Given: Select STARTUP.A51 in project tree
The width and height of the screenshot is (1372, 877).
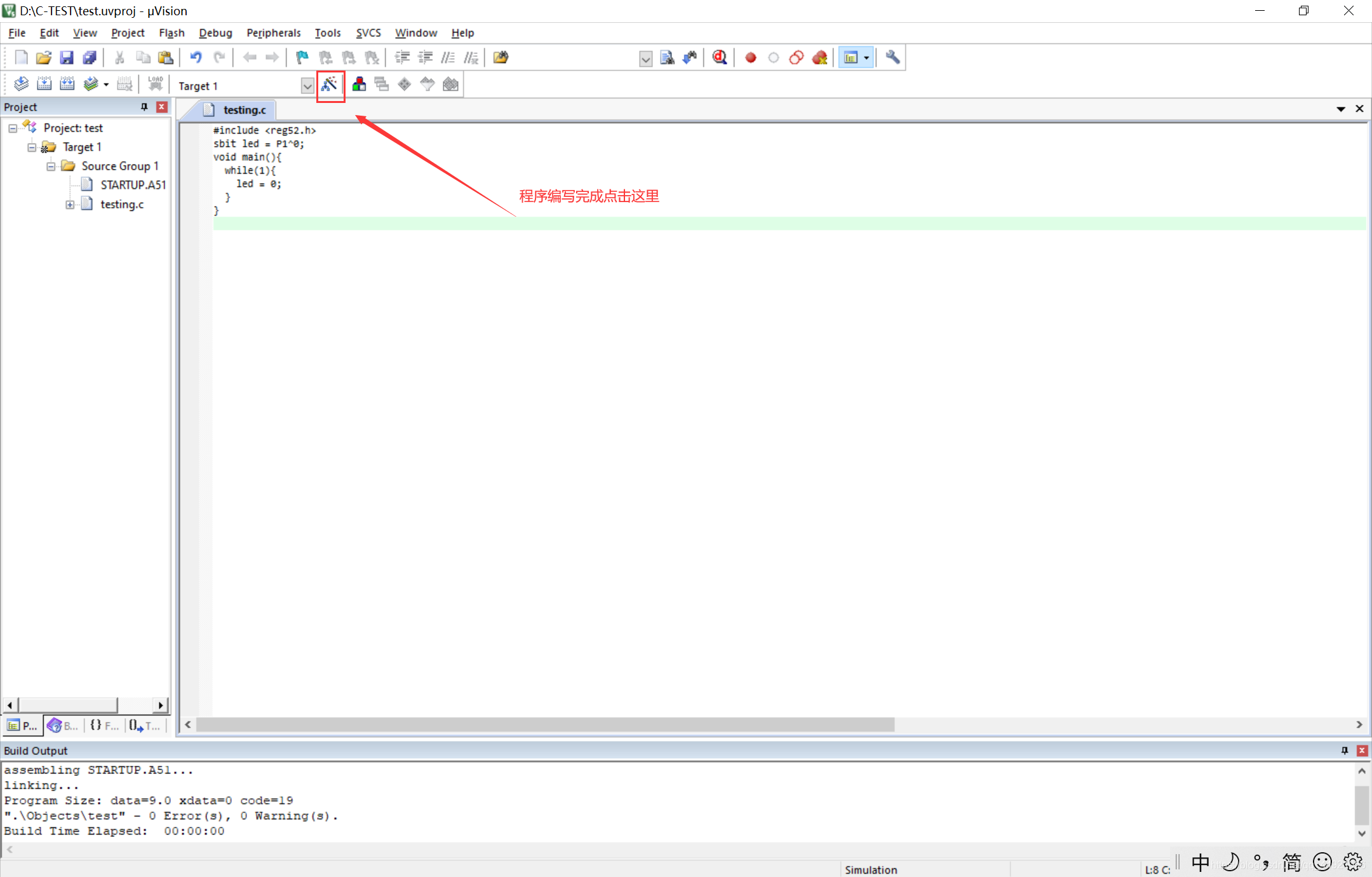Looking at the screenshot, I should click(x=133, y=185).
